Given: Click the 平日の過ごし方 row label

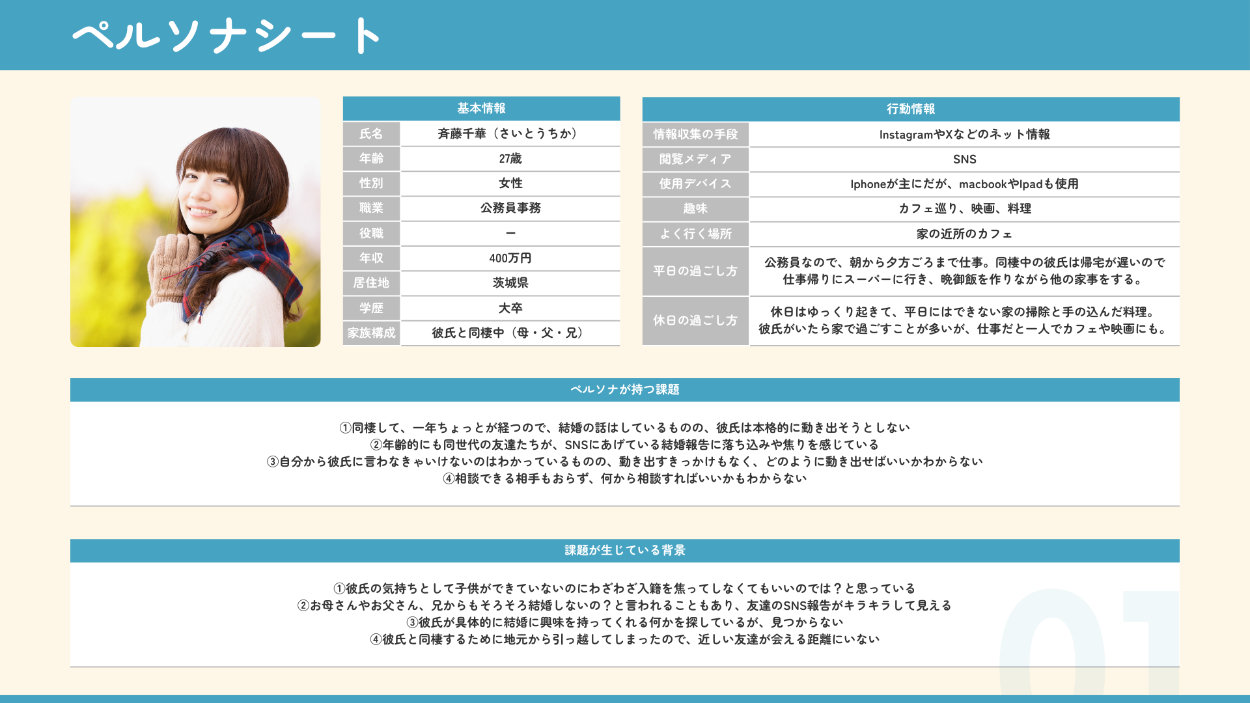Looking at the screenshot, I should [x=695, y=271].
